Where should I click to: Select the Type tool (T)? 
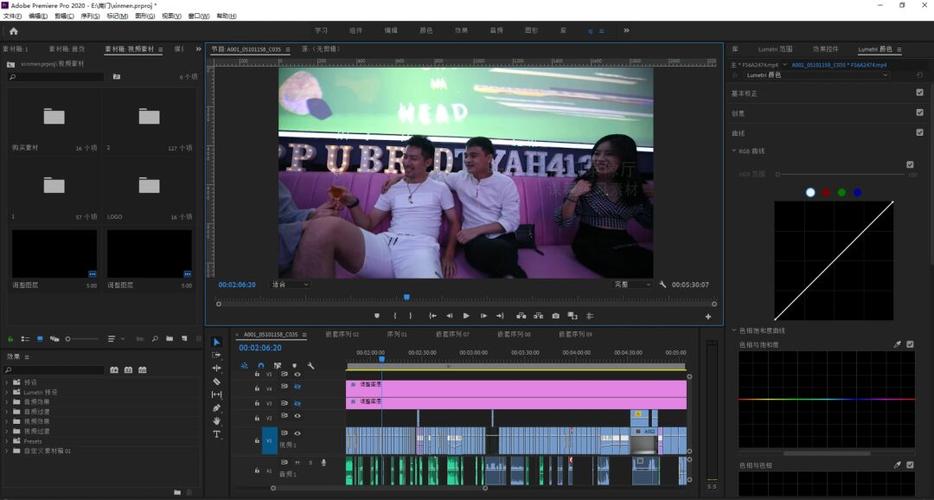[217, 434]
